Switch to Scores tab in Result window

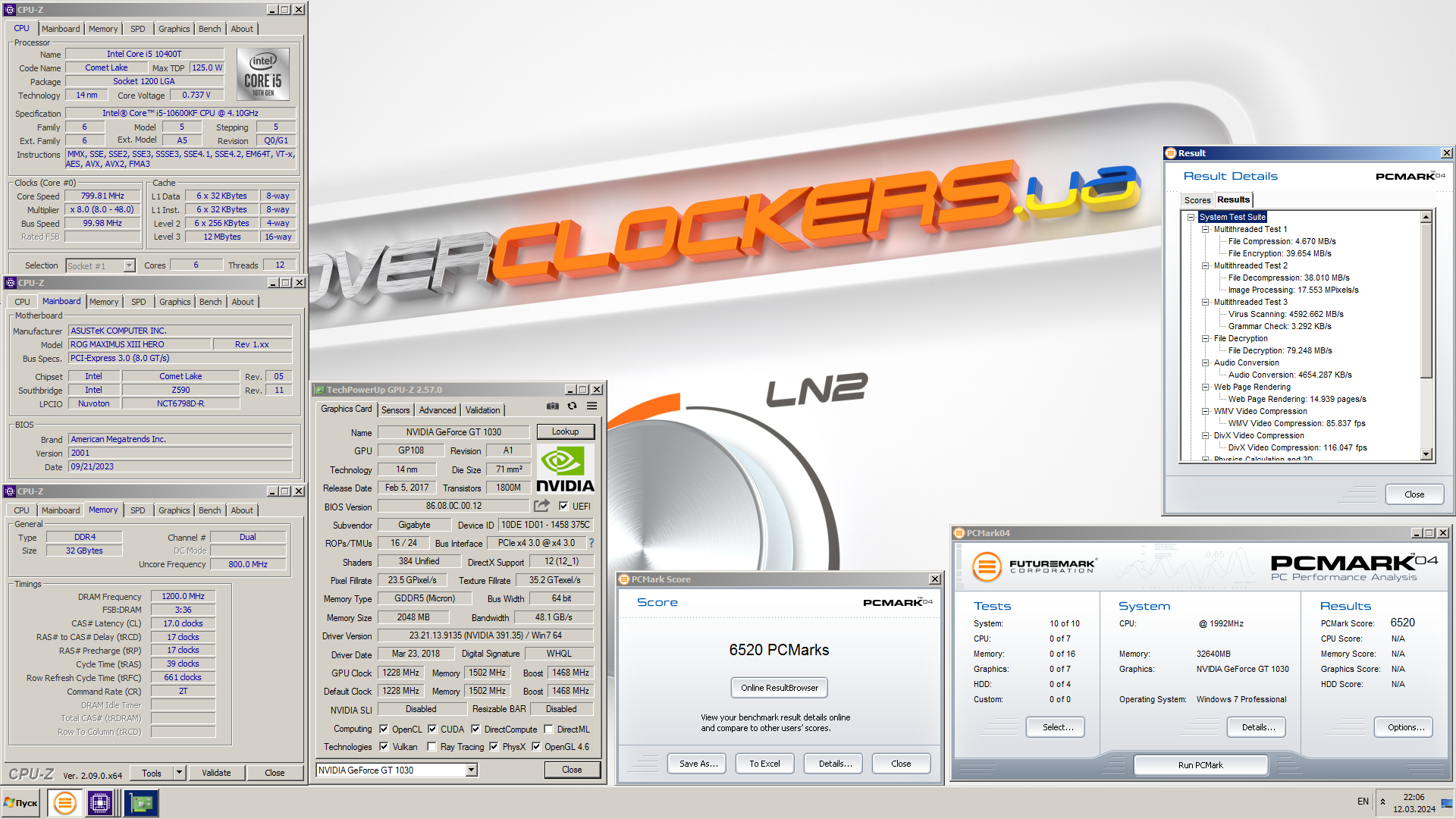1197,200
